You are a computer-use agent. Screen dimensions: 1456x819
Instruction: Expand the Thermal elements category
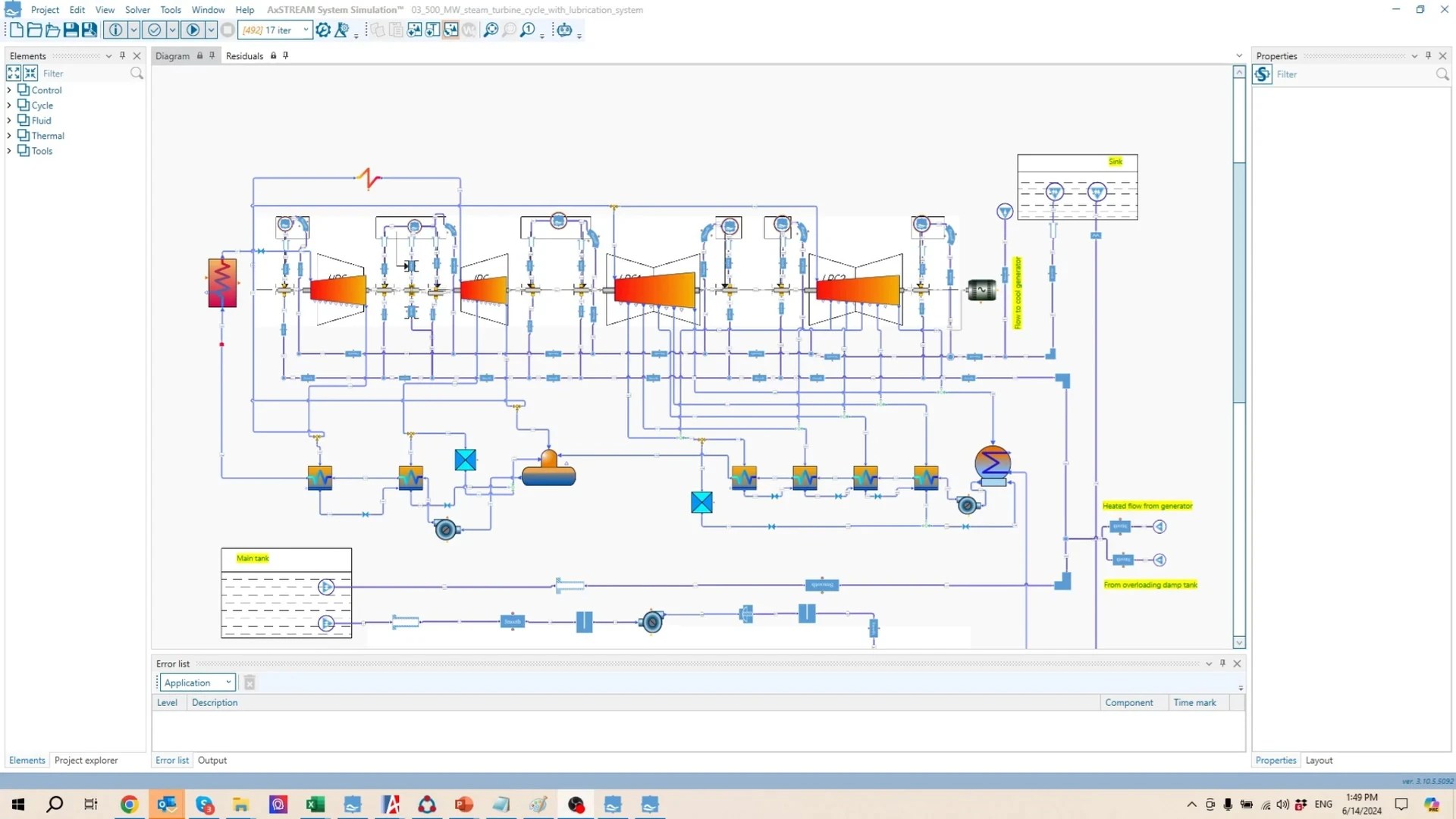coord(9,135)
